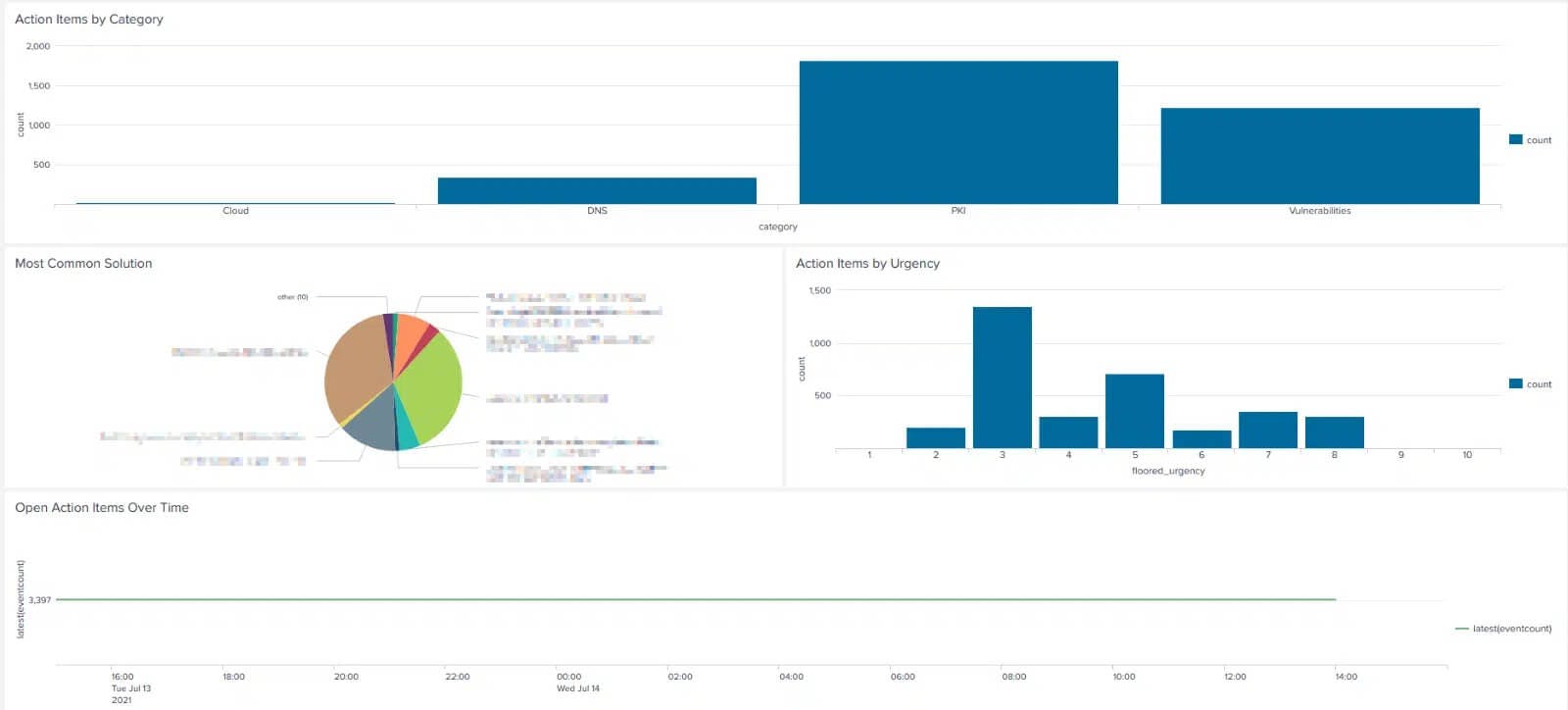Image resolution: width=1568 pixels, height=710 pixels.
Task: Click the urgency 3 bar
Action: point(1002,378)
